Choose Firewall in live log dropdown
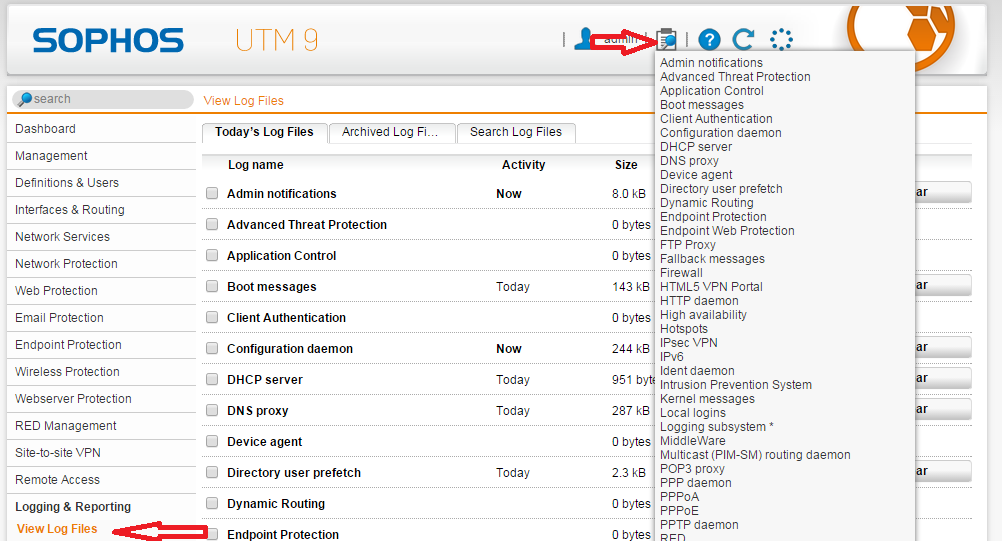Viewport: 1002px width, 541px height. point(681,273)
